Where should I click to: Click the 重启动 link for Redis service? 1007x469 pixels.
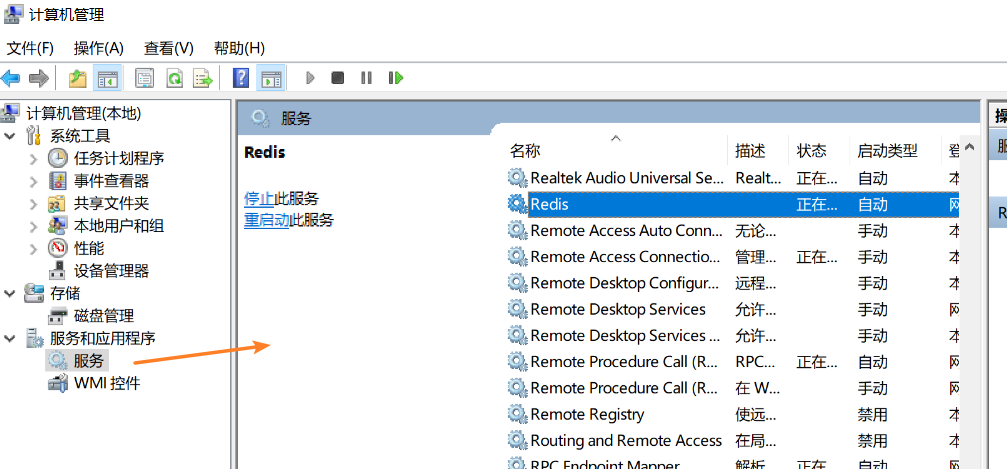pyautogui.click(x=267, y=220)
